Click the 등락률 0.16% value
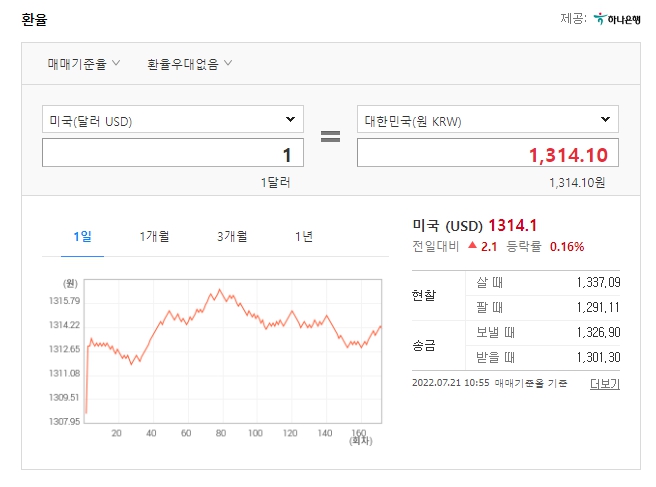Viewport: 656px width, 487px height. 566,247
